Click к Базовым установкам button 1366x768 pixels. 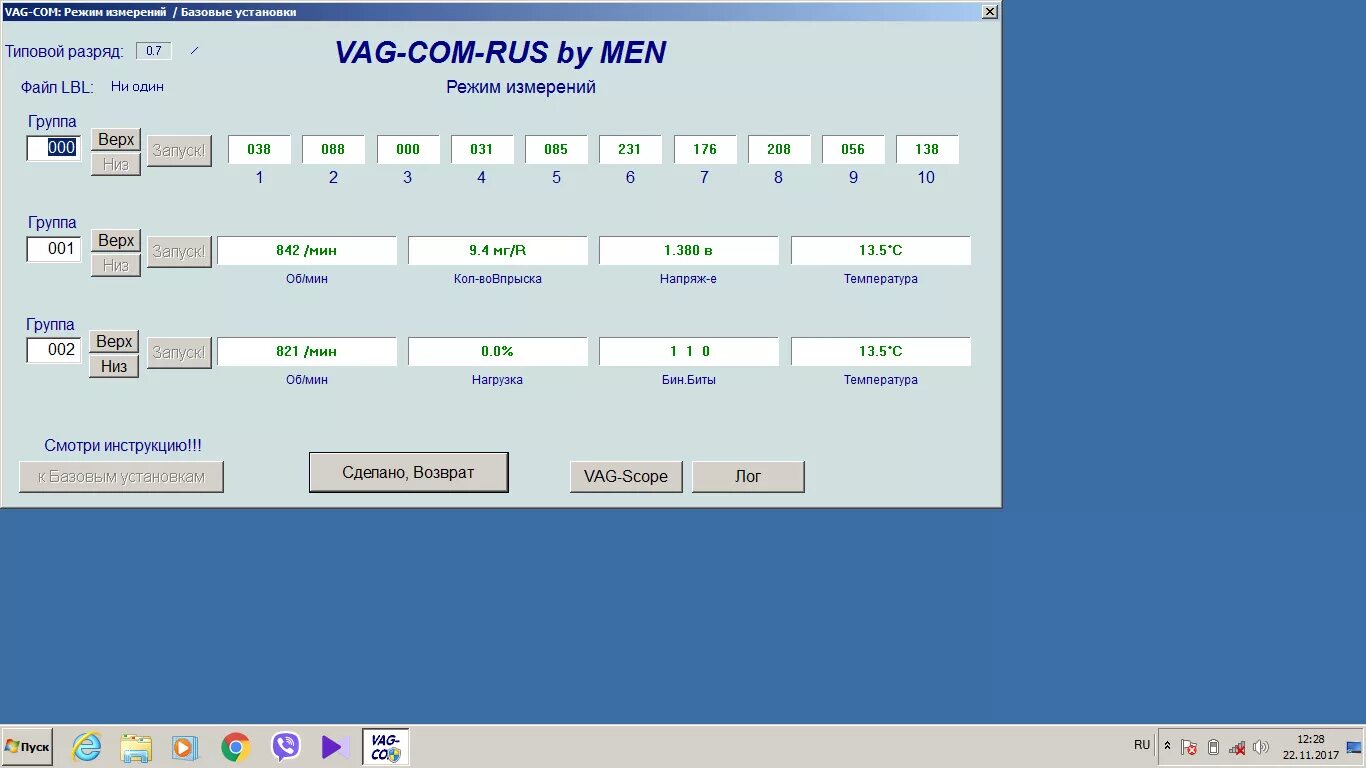tap(121, 477)
